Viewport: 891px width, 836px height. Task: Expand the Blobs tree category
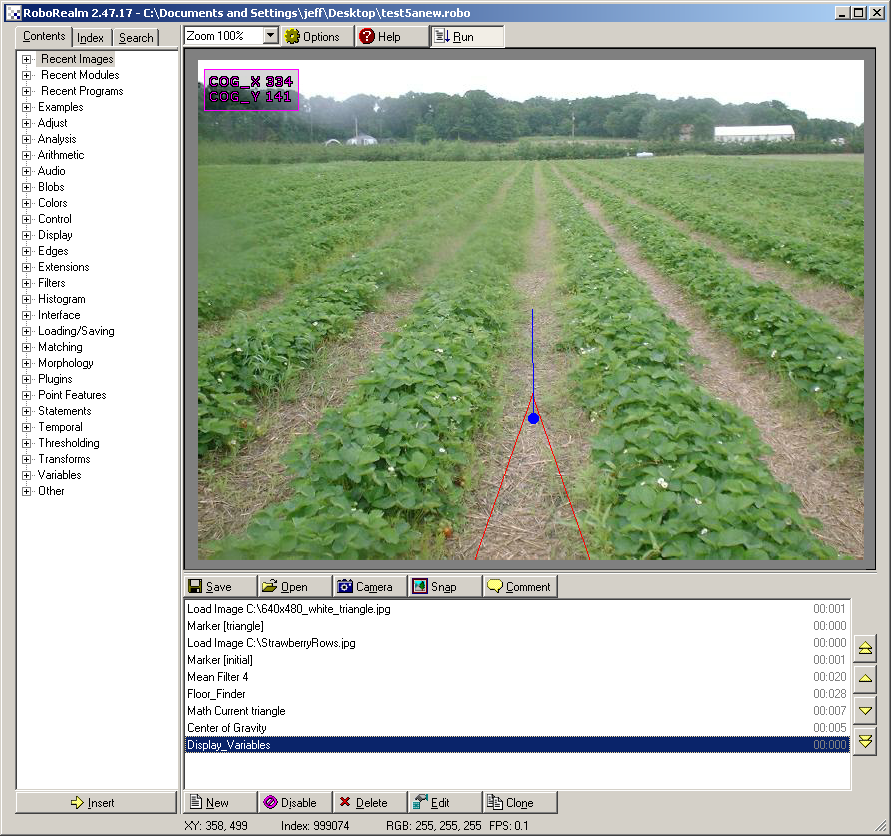click(x=27, y=187)
